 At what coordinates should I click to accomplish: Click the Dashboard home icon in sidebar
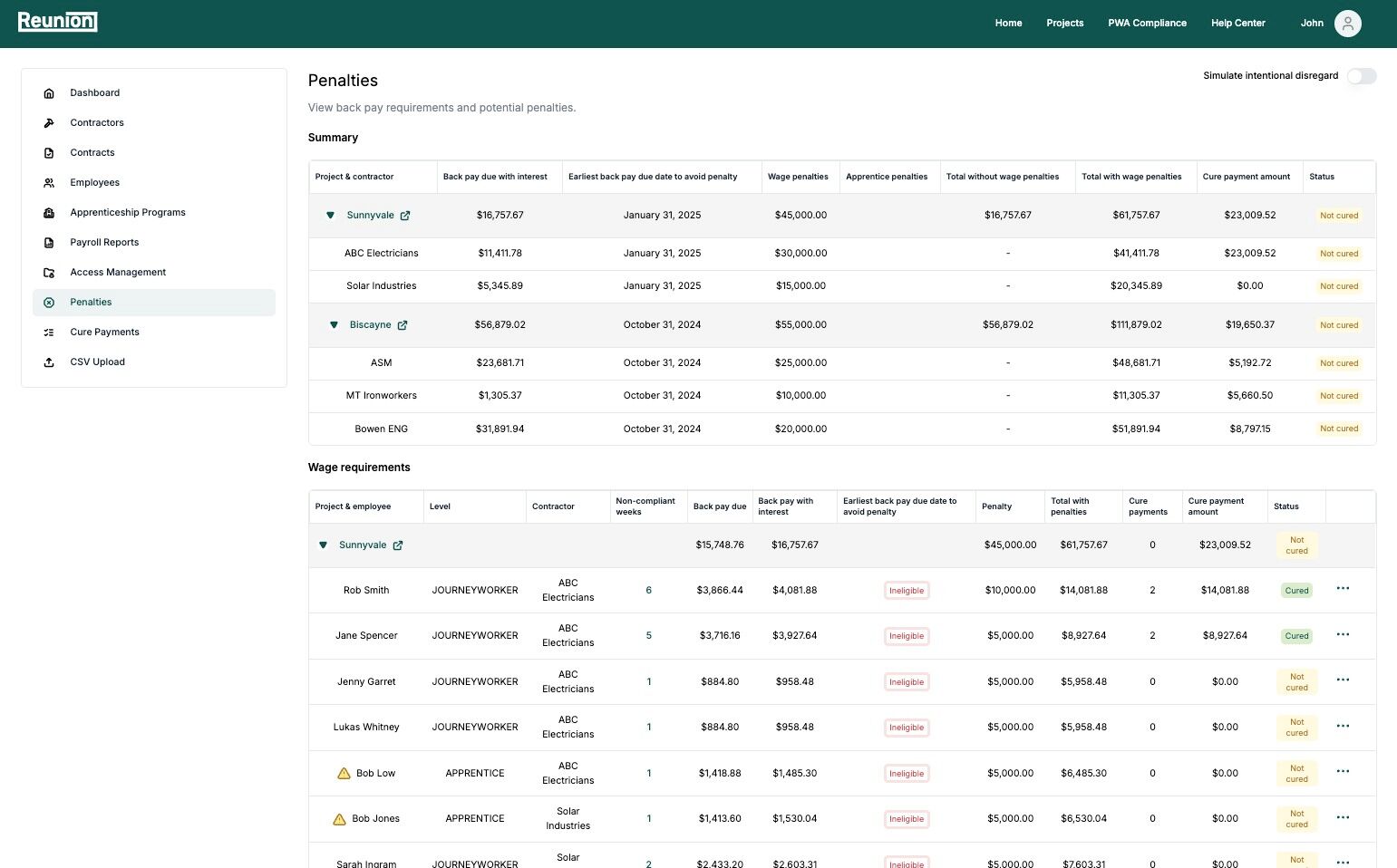[49, 93]
